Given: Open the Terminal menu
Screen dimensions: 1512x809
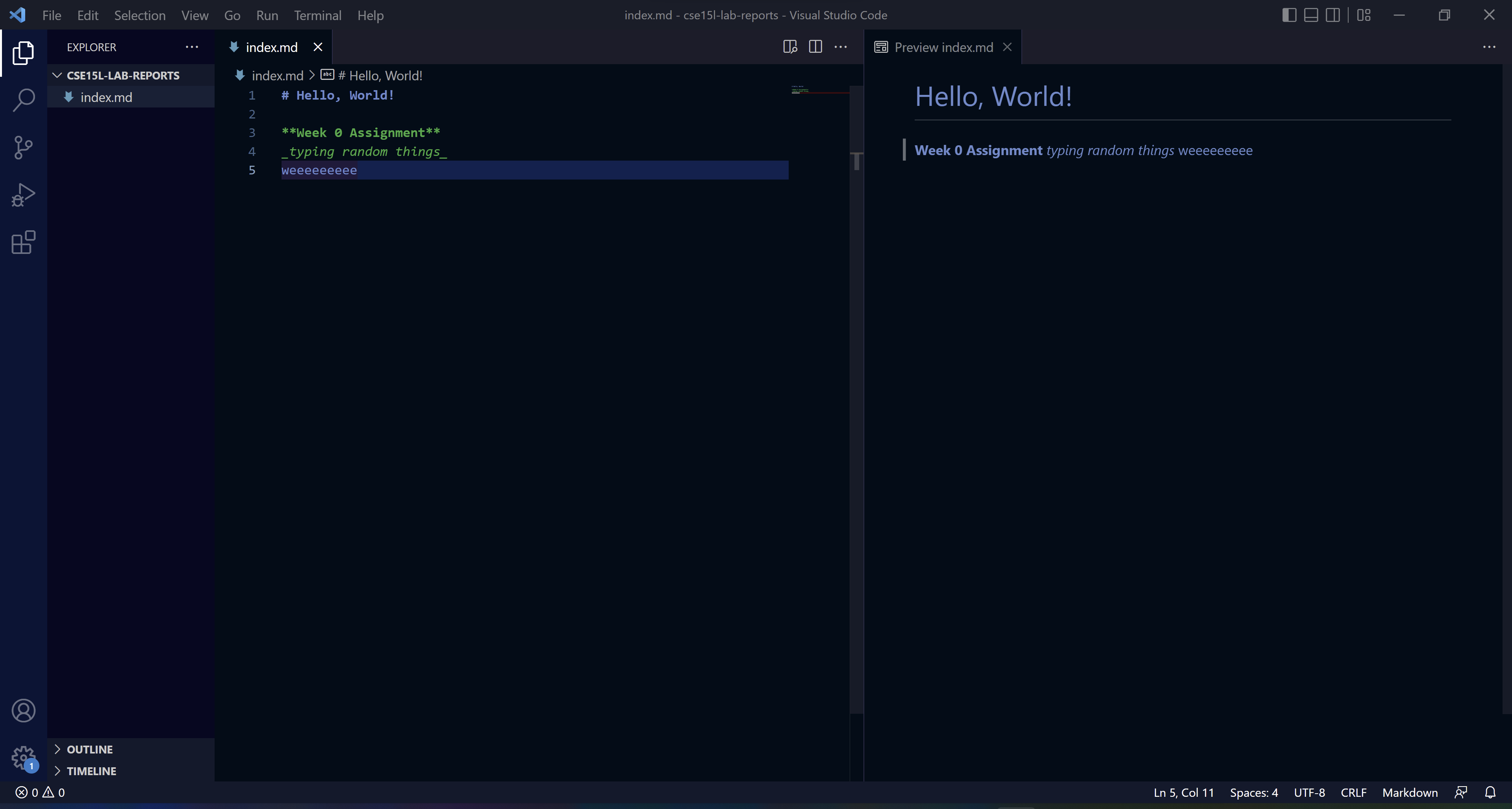Looking at the screenshot, I should click(317, 15).
